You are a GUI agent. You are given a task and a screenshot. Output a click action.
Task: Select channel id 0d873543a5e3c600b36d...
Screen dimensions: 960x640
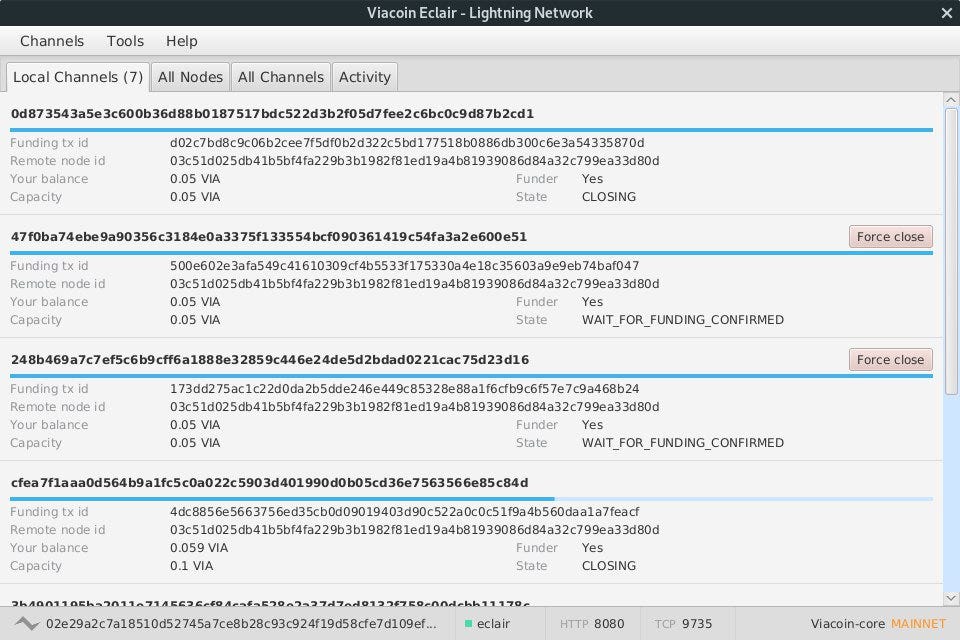click(x=272, y=114)
